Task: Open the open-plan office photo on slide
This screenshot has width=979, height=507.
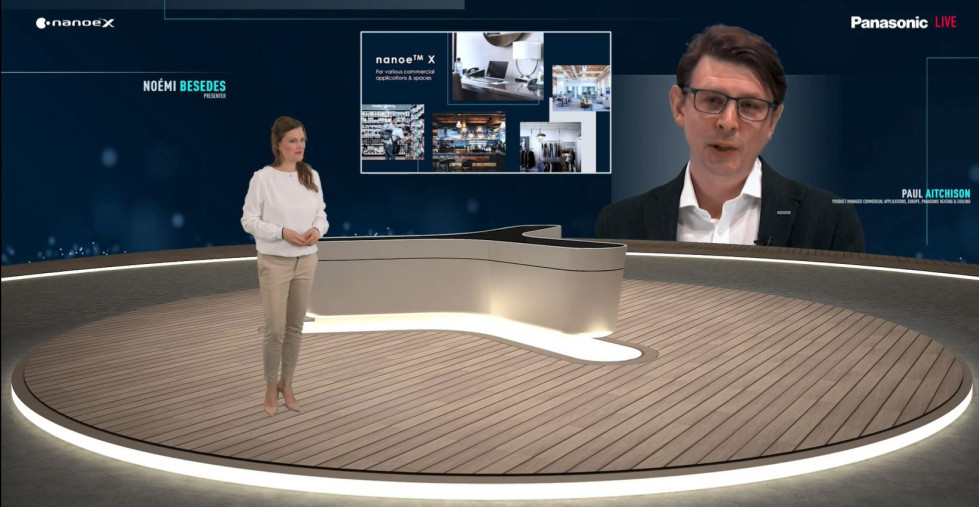Action: (x=581, y=88)
